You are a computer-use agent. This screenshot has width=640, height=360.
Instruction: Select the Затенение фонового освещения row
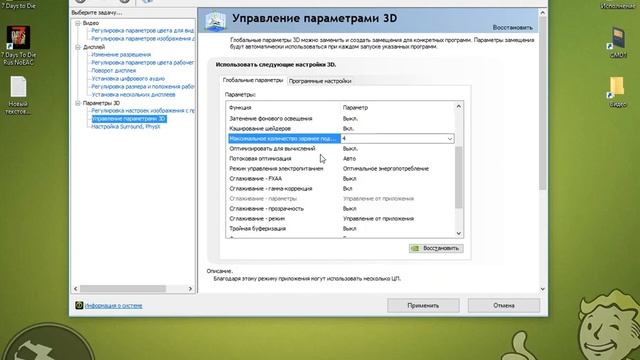[x=341, y=118]
